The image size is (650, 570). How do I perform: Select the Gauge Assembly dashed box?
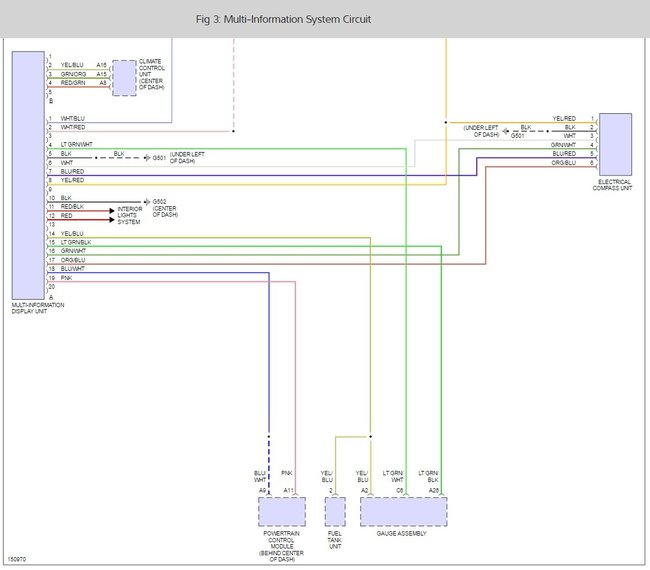[403, 512]
